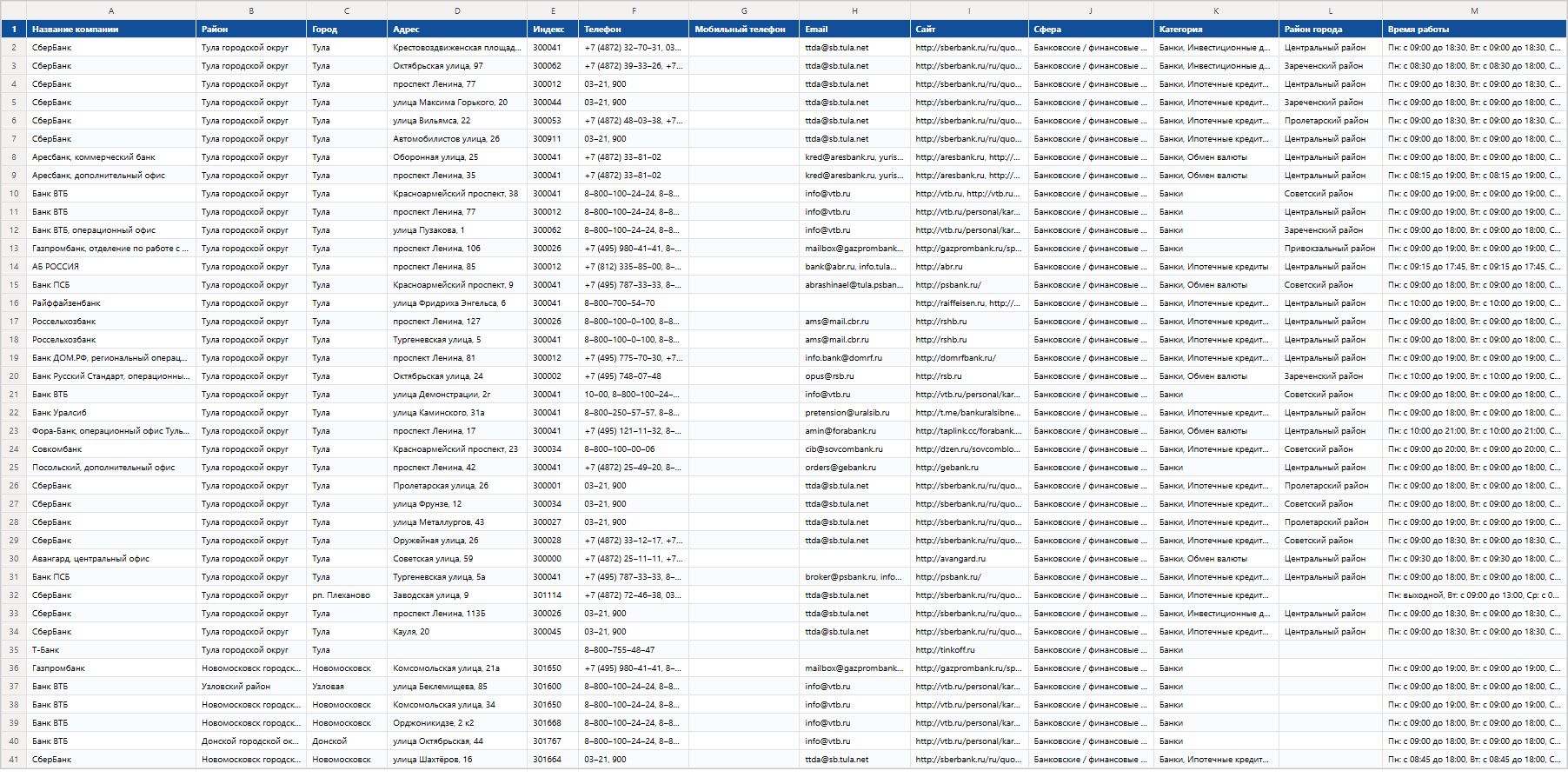Select address "улица Каминского, 31а"
The height and width of the screenshot is (784, 1568).
click(x=457, y=413)
